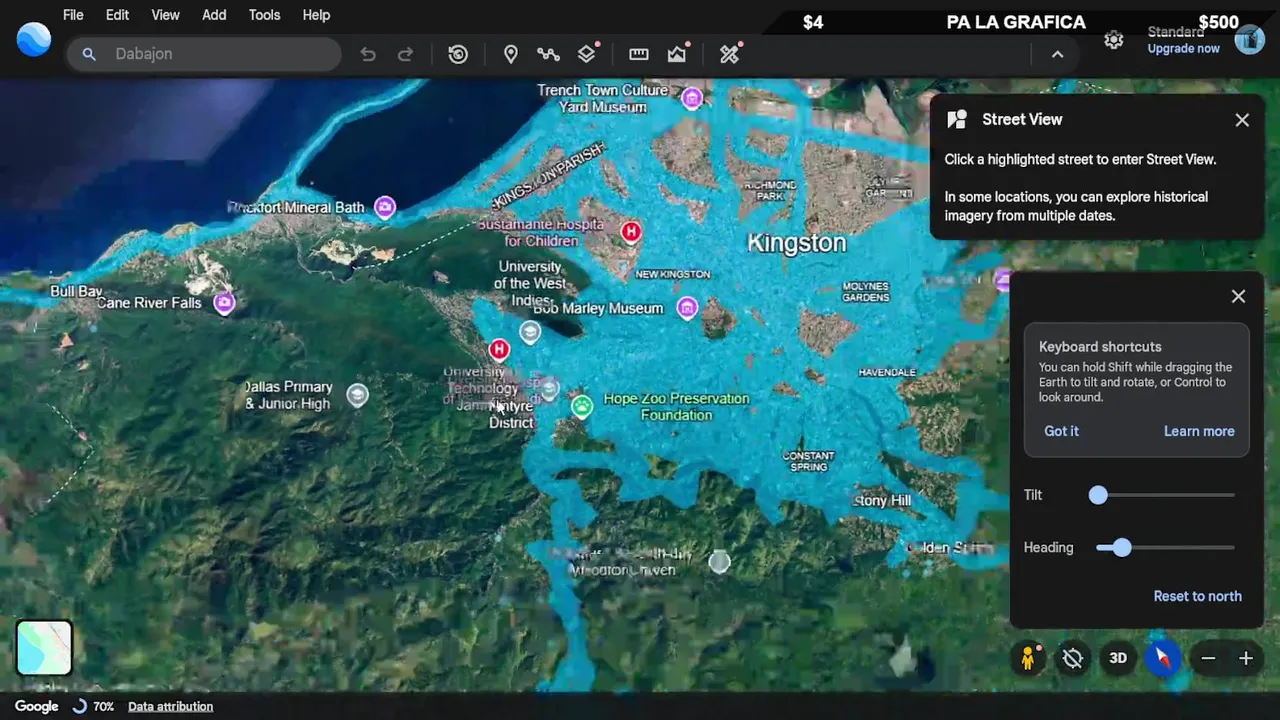The width and height of the screenshot is (1280, 720).
Task: Click Got it button
Action: pyautogui.click(x=1061, y=431)
